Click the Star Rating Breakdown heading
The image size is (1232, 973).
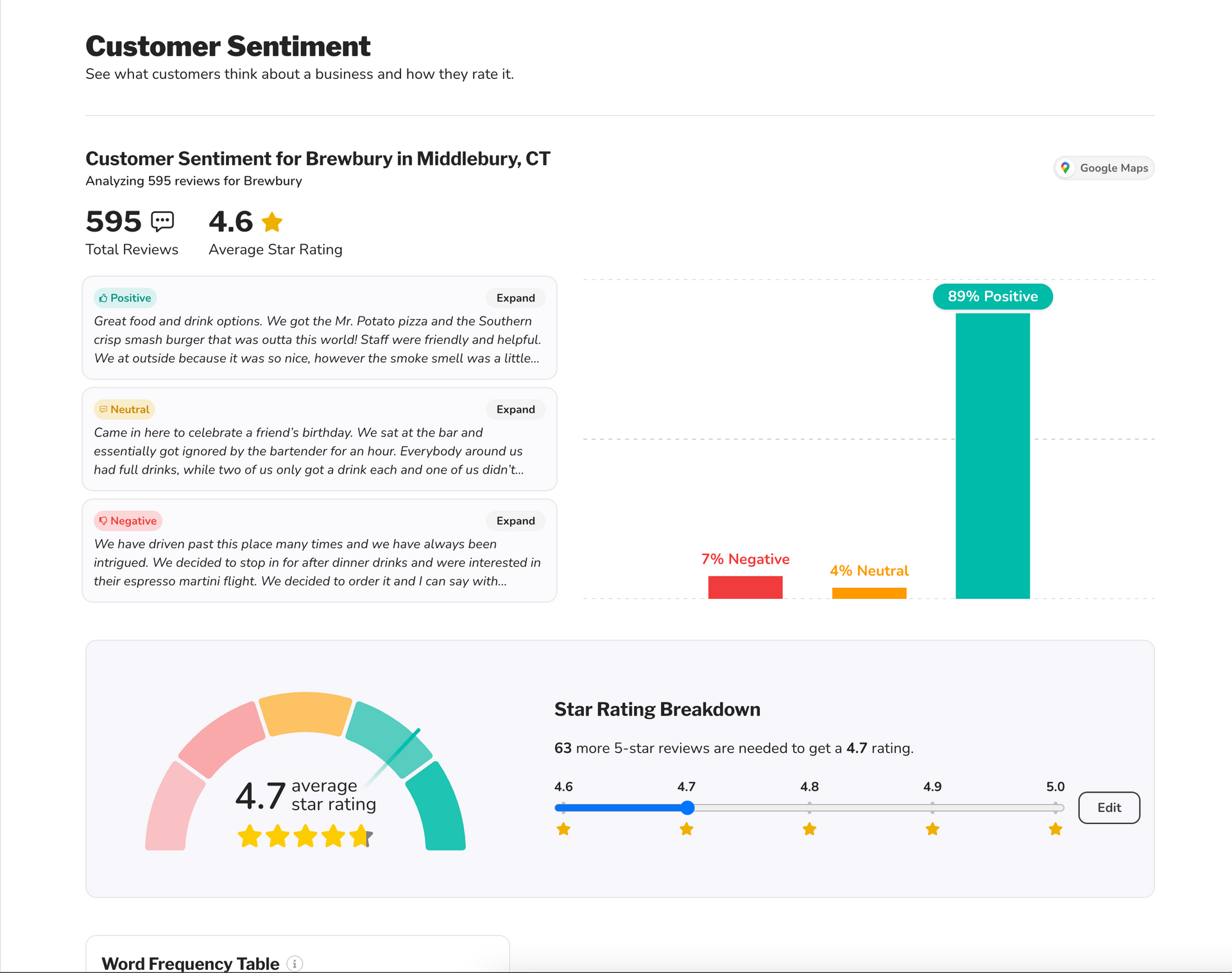(x=657, y=709)
